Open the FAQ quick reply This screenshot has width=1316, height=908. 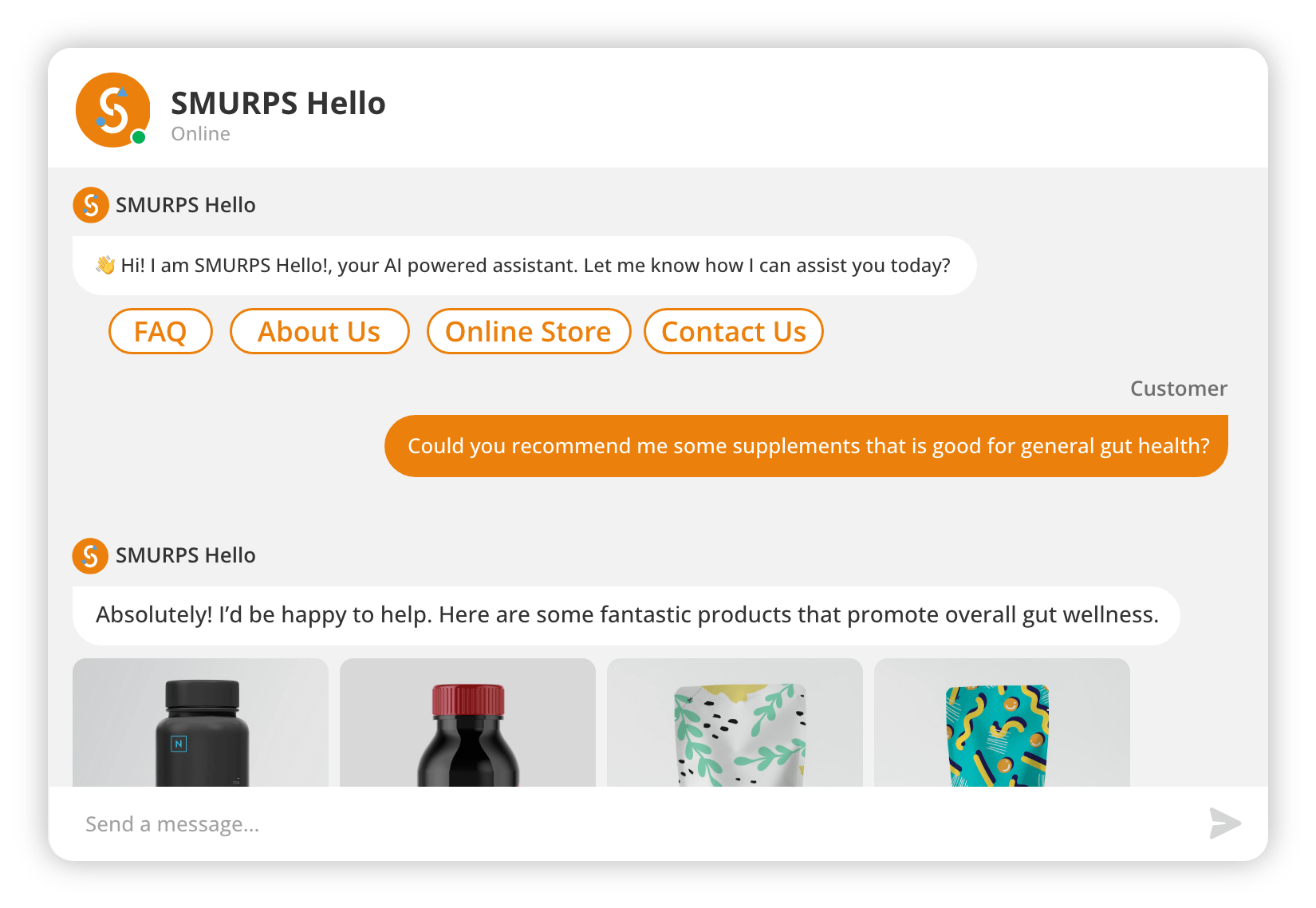(160, 331)
